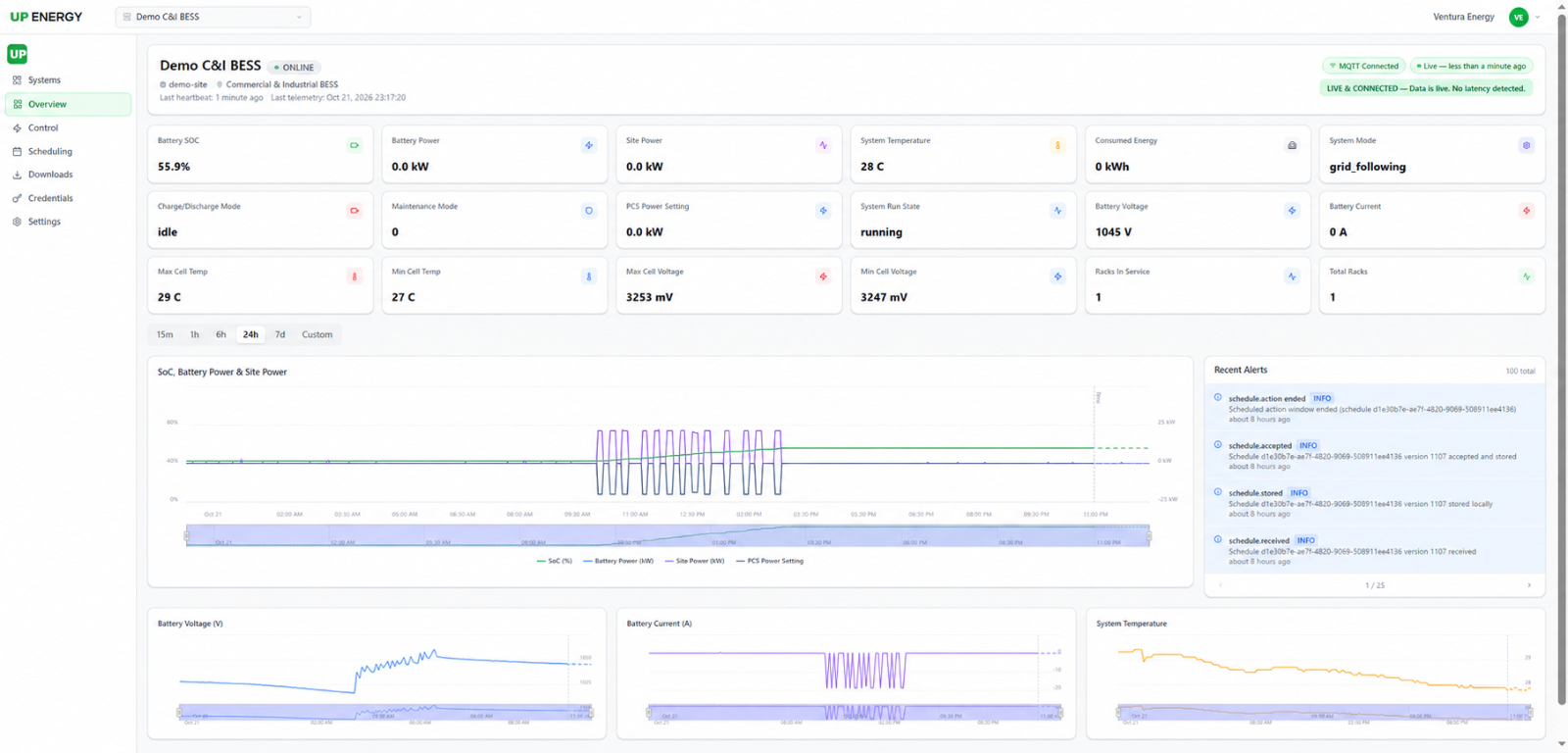Click the Total Racks card icon
Image resolution: width=1568 pixels, height=753 pixels.
[x=1526, y=276]
